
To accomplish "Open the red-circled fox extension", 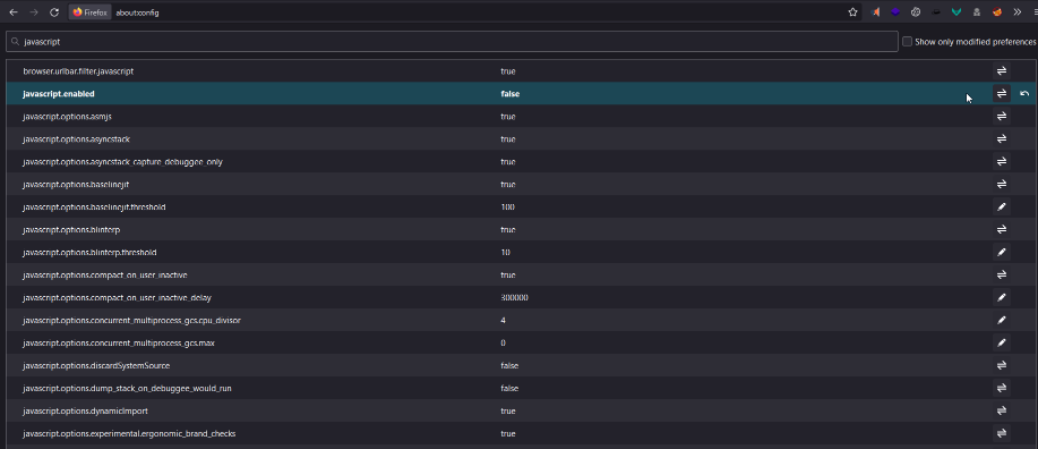I will point(997,12).
